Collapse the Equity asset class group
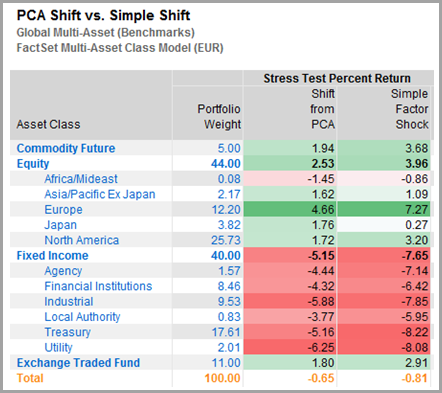 point(33,164)
